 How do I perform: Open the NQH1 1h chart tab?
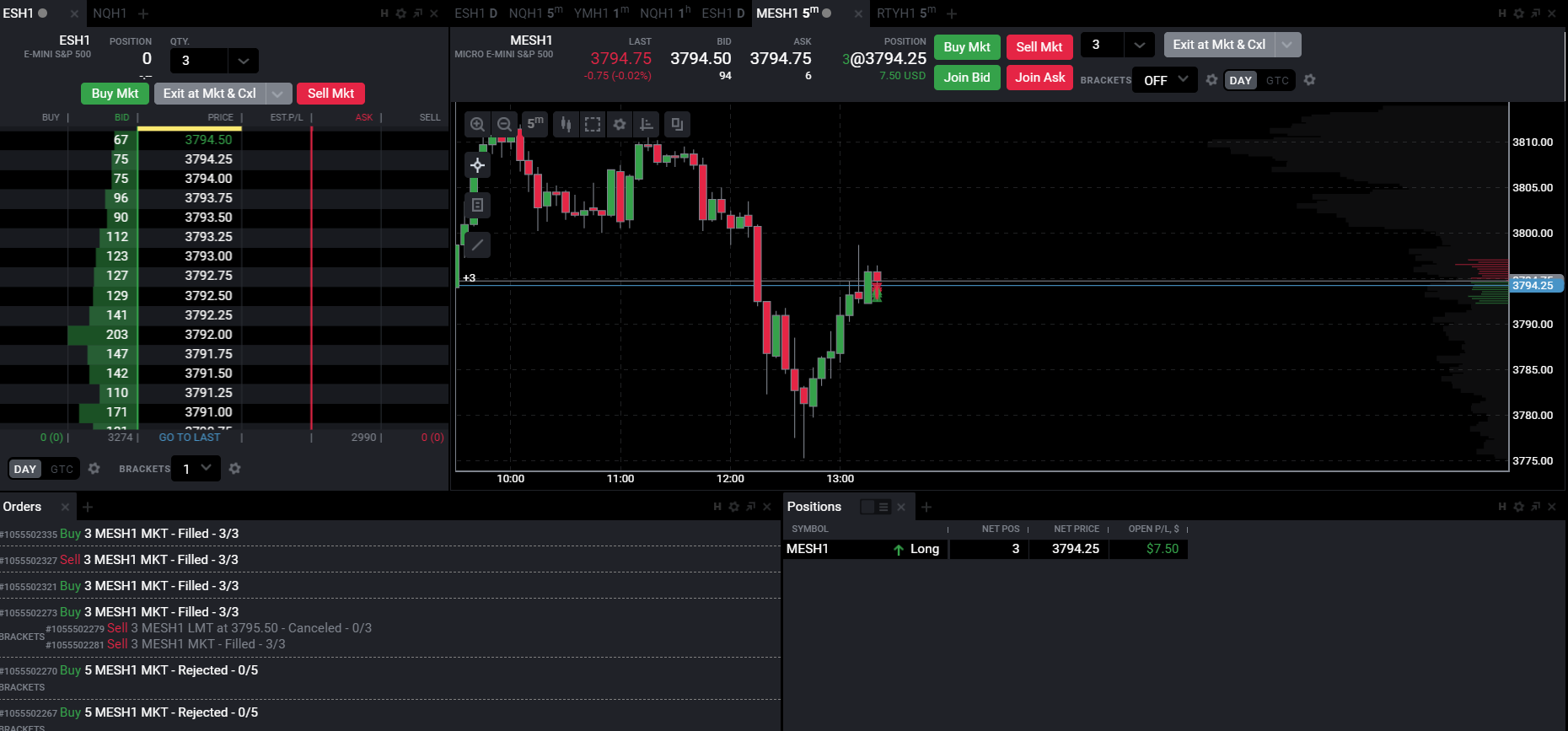(665, 13)
